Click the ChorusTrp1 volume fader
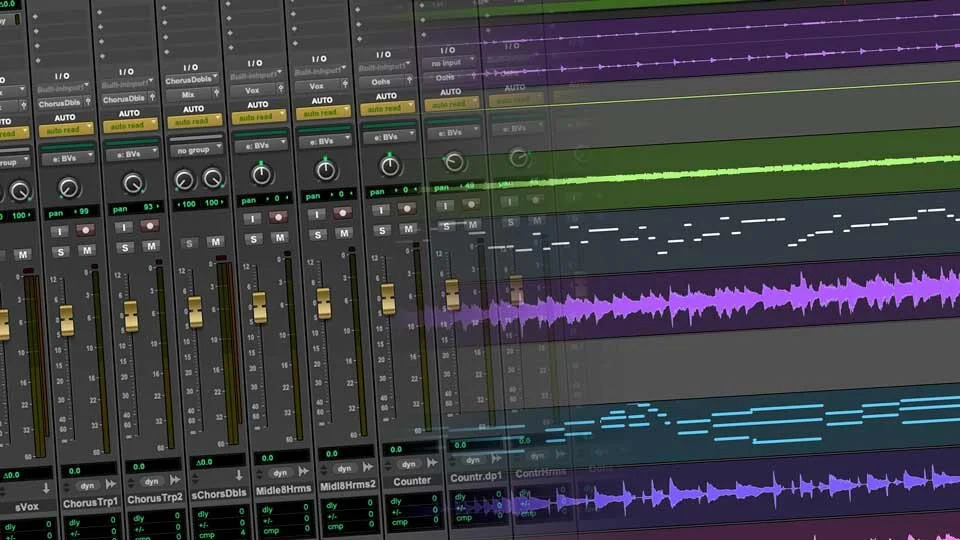The image size is (960, 540). click(67, 320)
